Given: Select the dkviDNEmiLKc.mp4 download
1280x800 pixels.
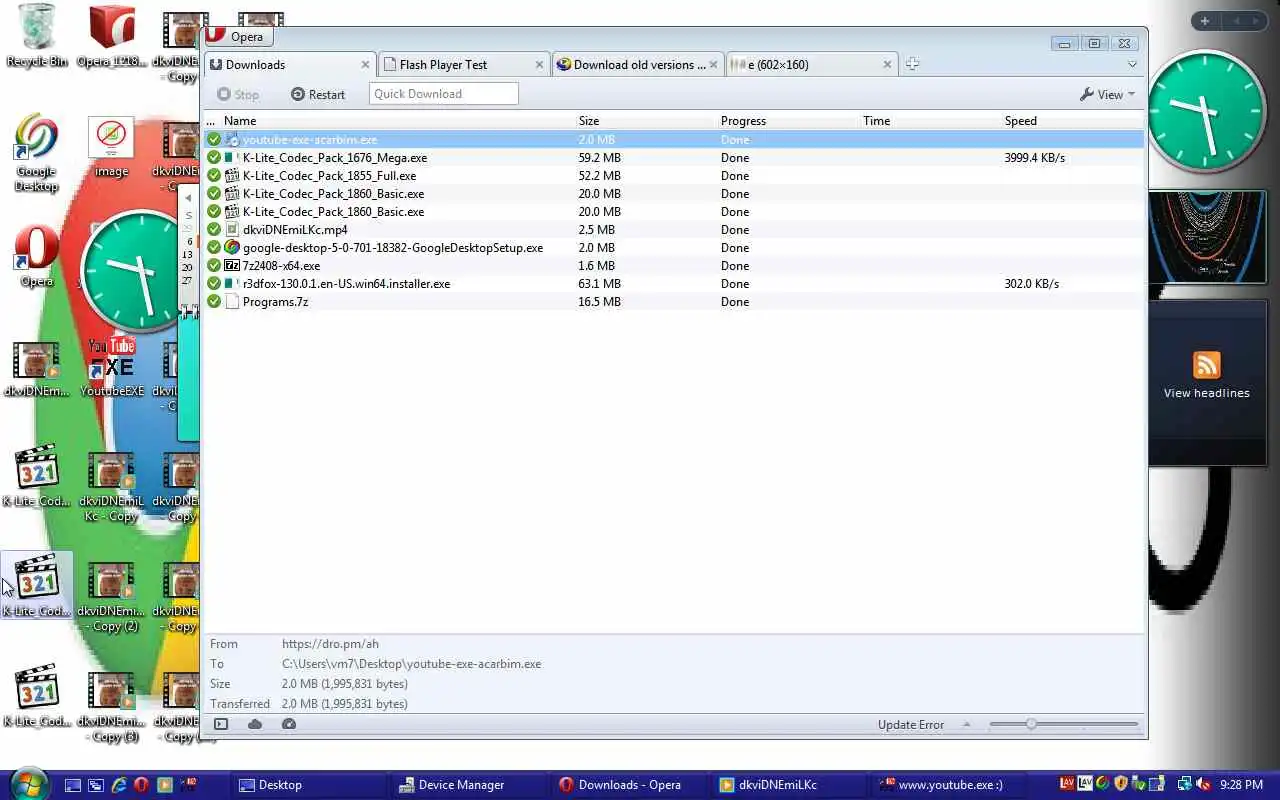Looking at the screenshot, I should 674,230.
